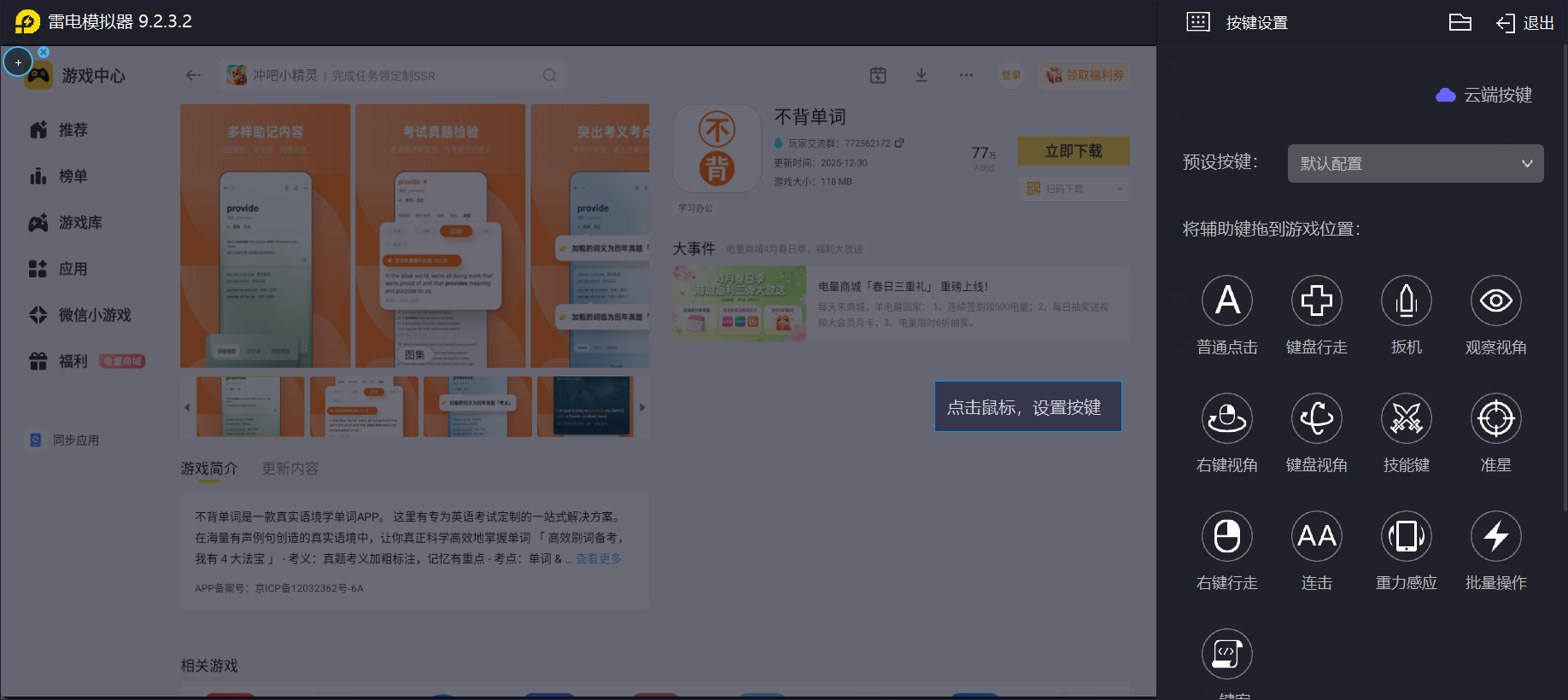1568x700 pixels.
Task: Open the downloads arrow icon
Action: pos(921,75)
